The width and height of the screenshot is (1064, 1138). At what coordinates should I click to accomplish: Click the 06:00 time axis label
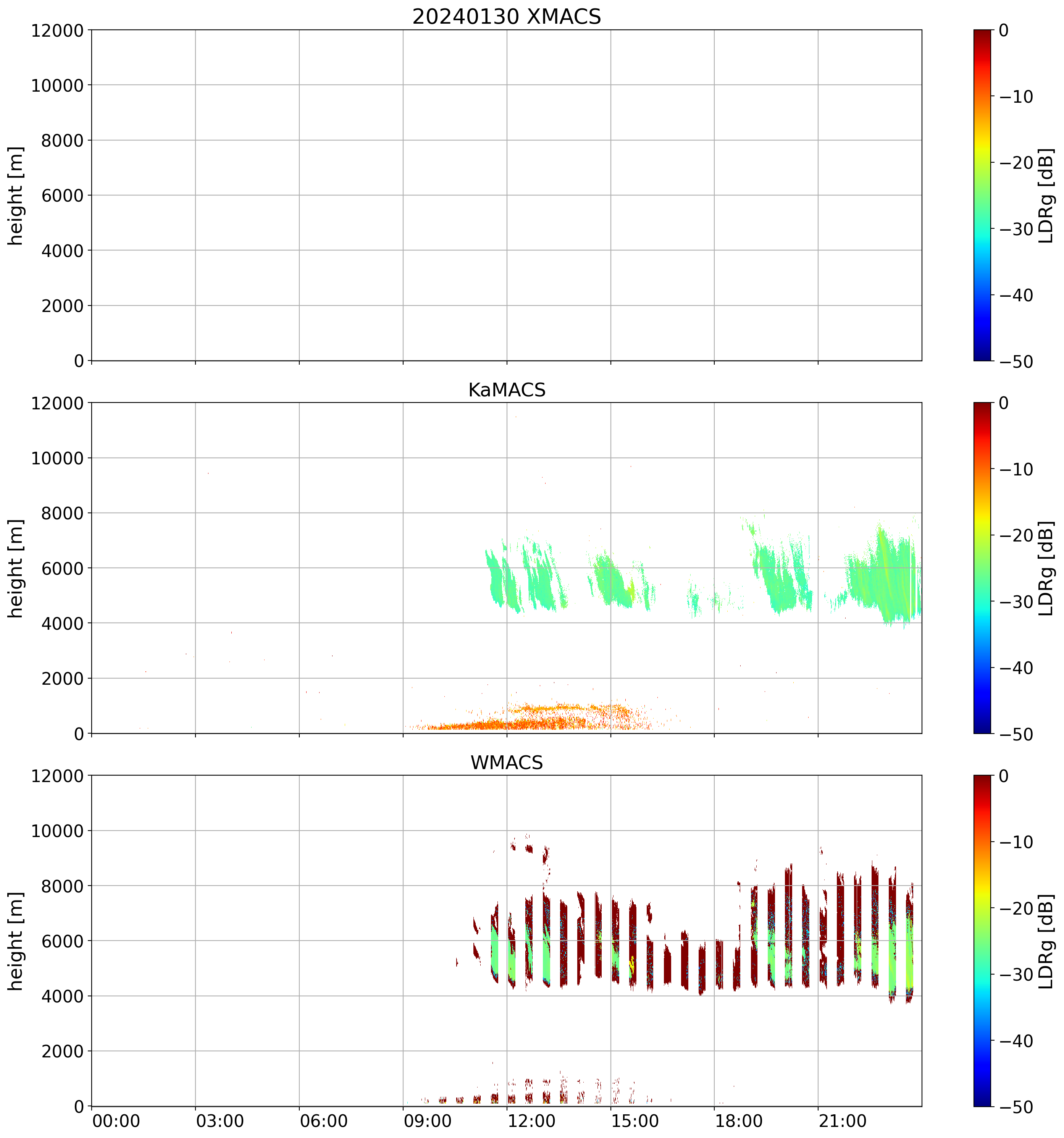(x=323, y=1121)
